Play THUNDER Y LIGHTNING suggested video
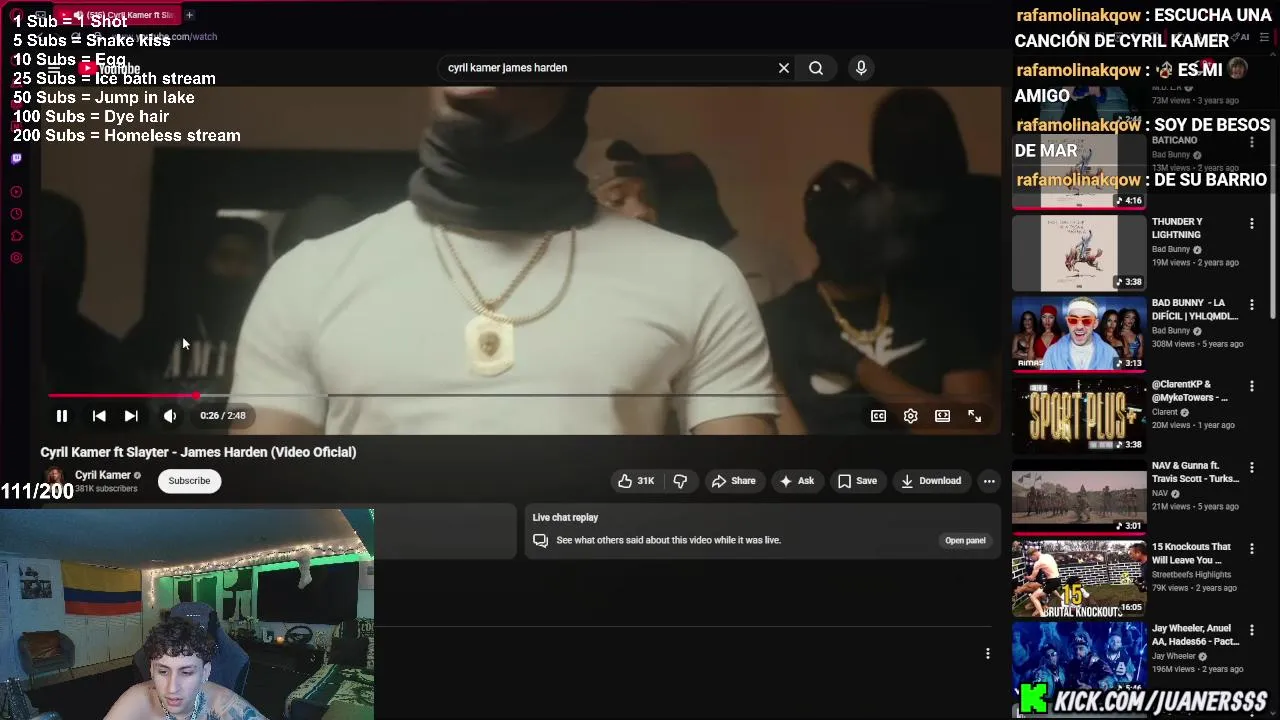1280x720 pixels. click(x=1078, y=252)
